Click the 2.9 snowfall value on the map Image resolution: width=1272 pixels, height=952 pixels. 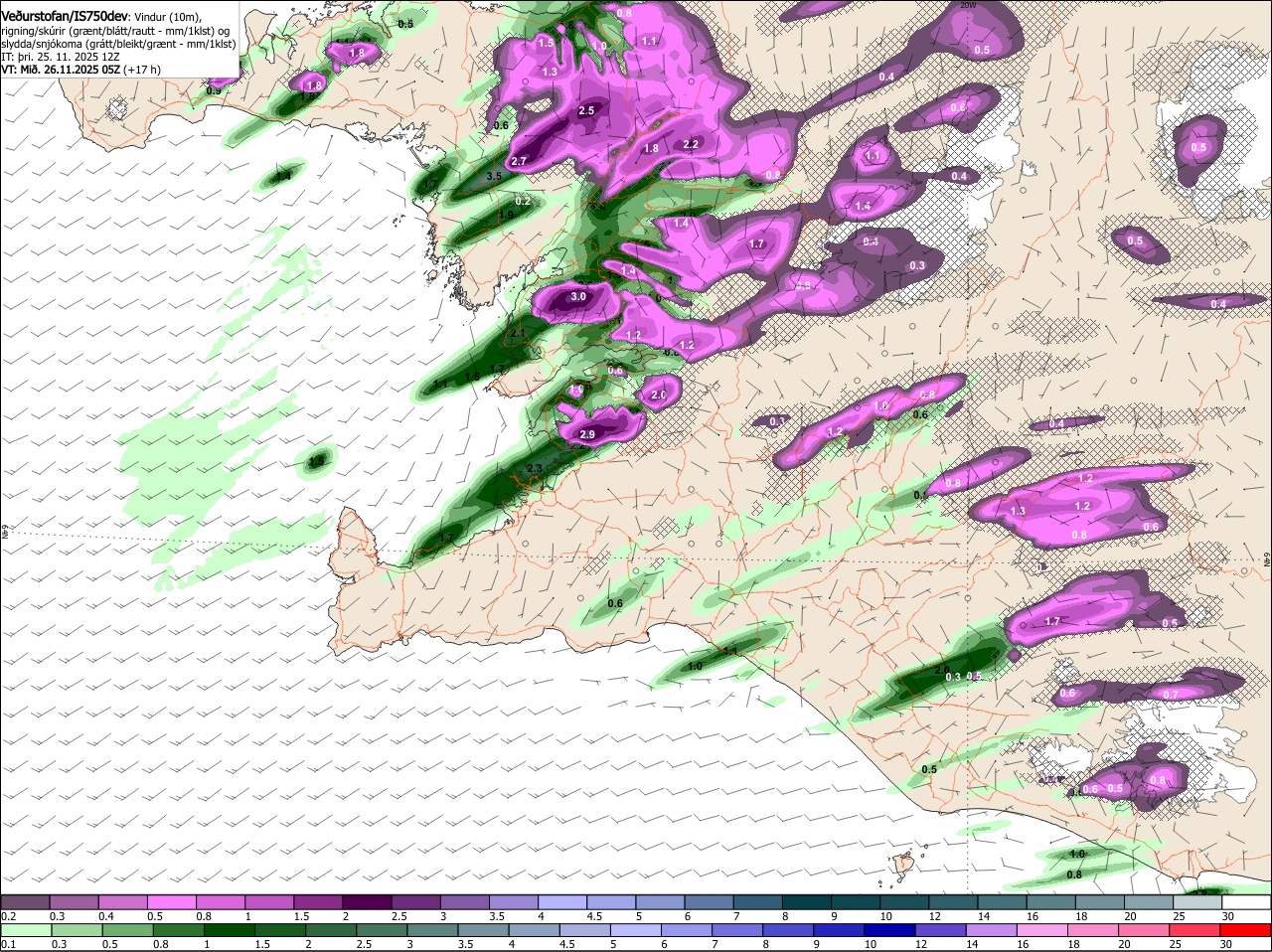click(586, 434)
